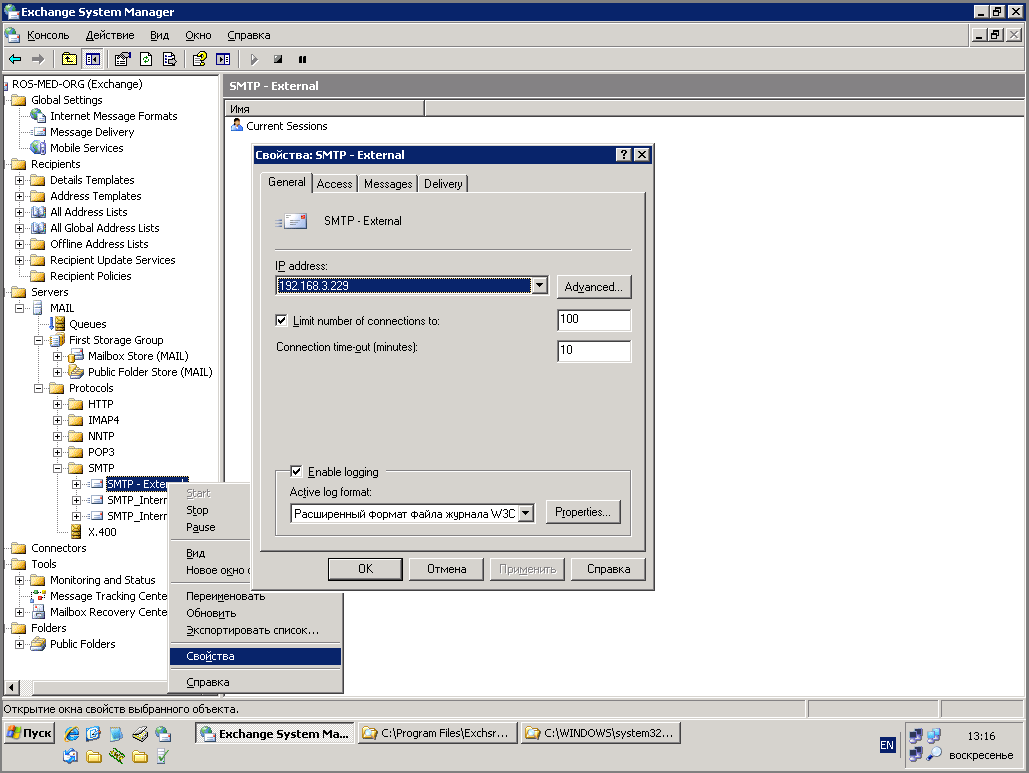Expand Details Templates node
1029x773 pixels.
click(19, 180)
